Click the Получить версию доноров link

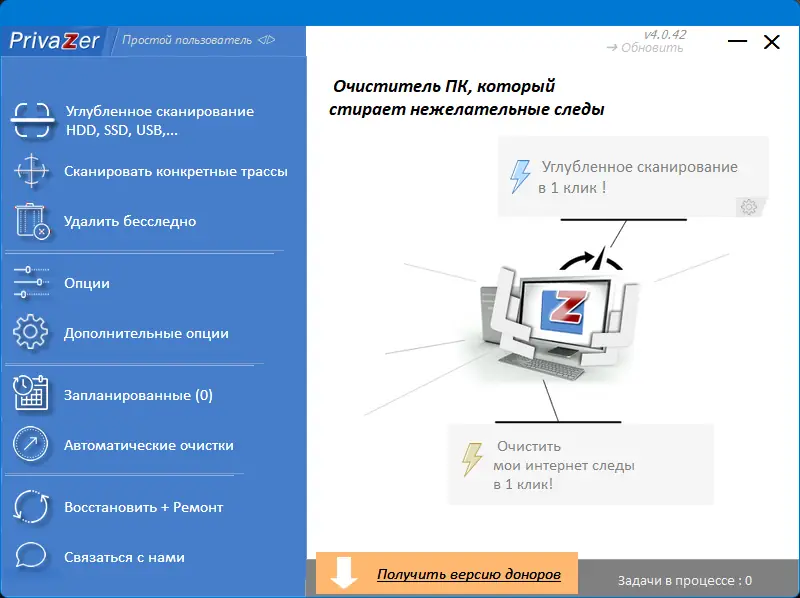click(x=468, y=575)
